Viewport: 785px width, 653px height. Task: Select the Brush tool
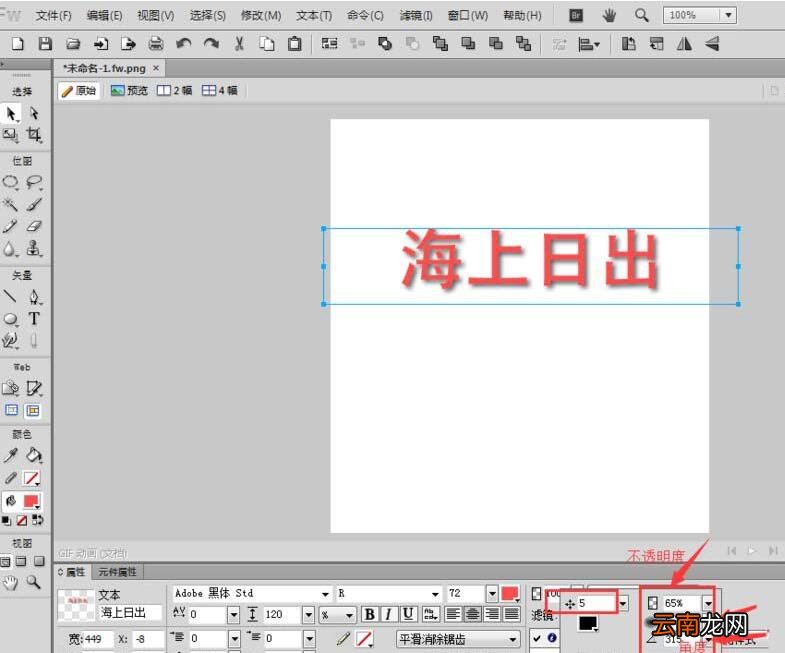pos(34,204)
